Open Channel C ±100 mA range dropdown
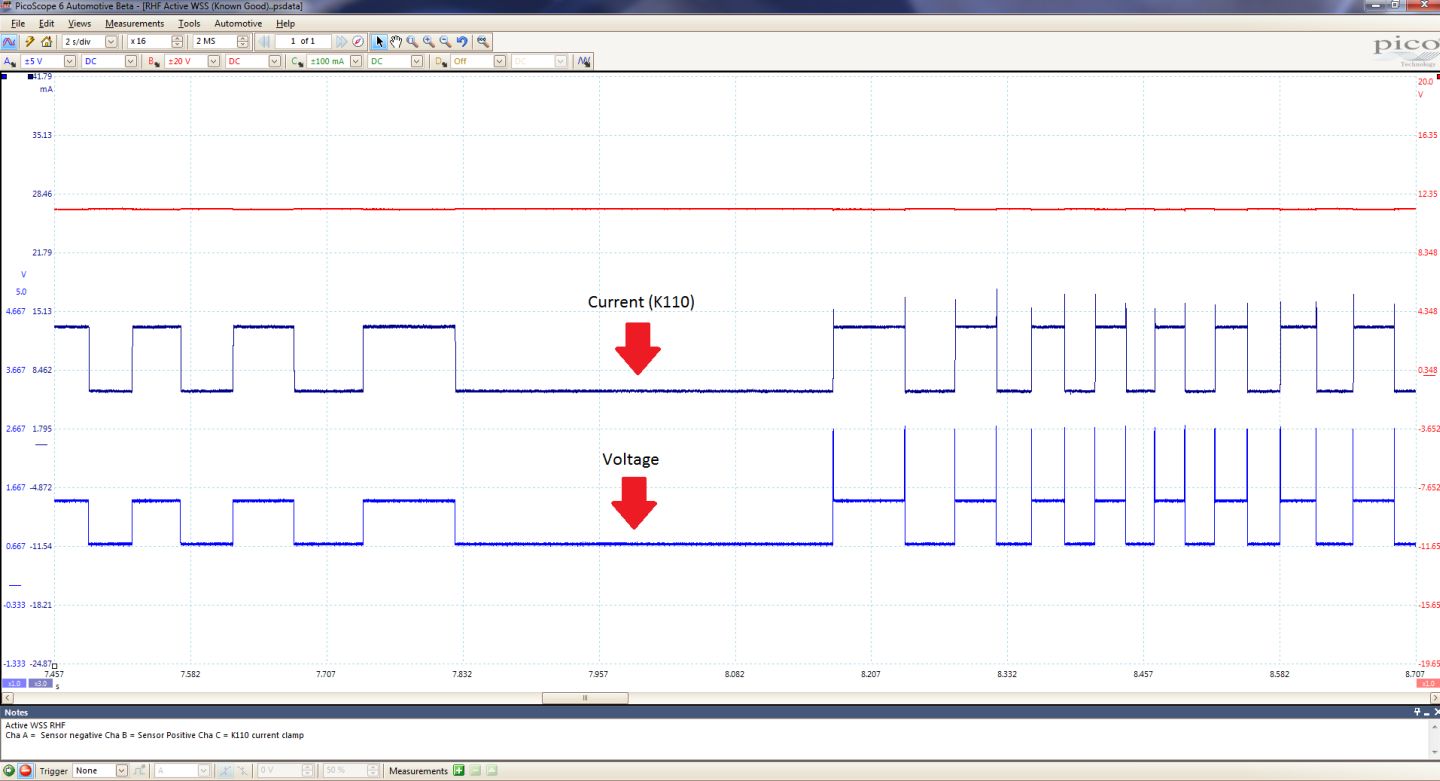 coord(358,61)
